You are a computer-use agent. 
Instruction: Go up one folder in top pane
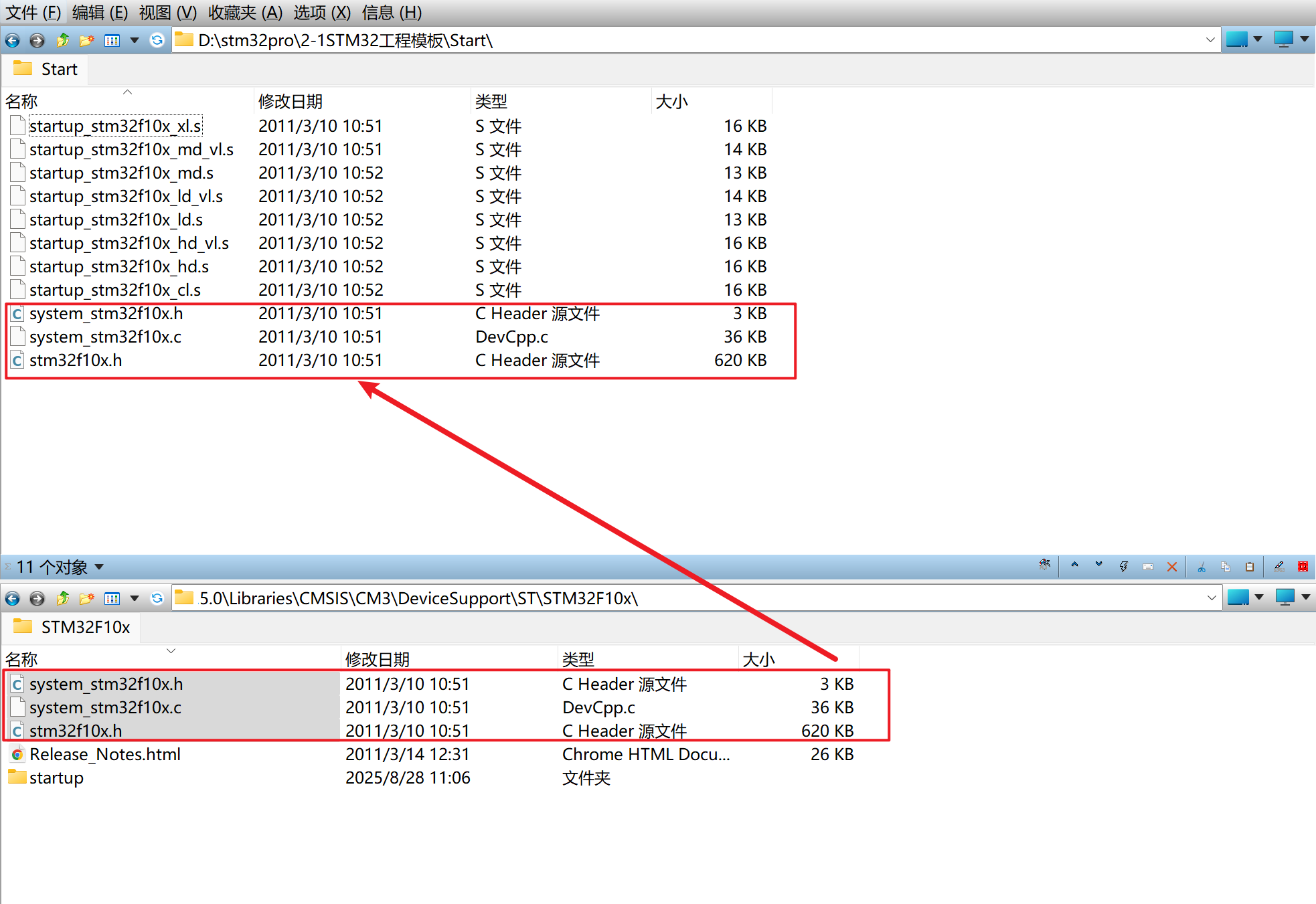(x=62, y=41)
